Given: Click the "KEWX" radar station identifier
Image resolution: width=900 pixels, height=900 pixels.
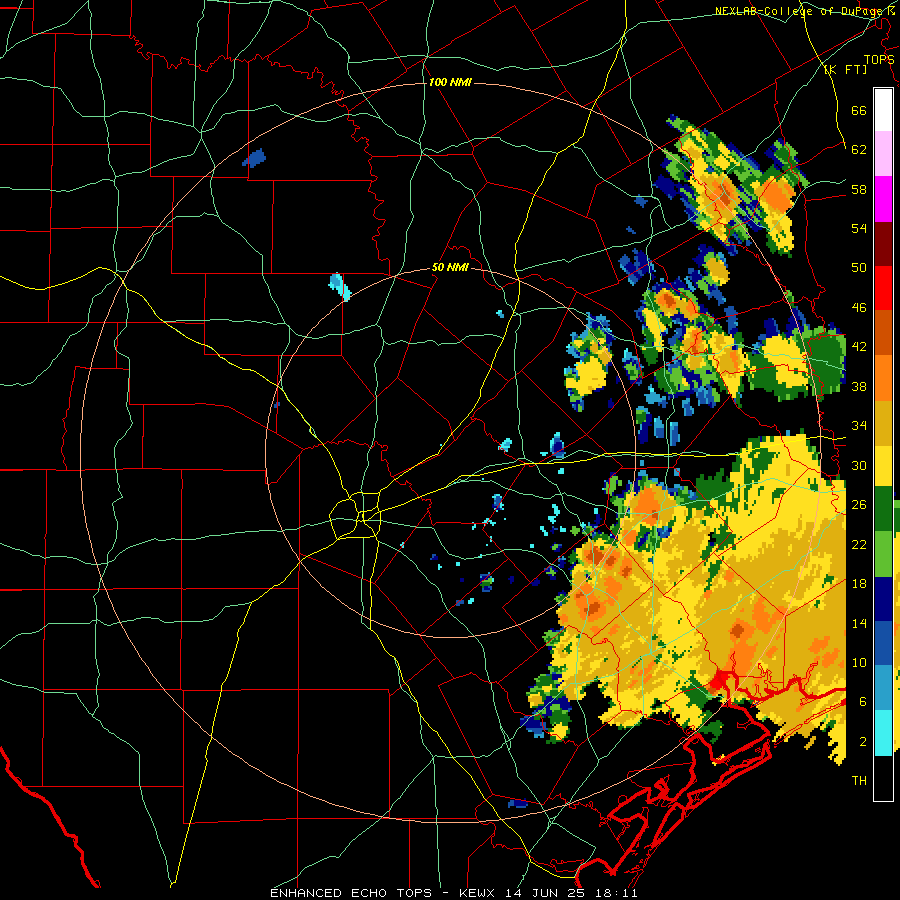Looking at the screenshot, I should point(479,893).
